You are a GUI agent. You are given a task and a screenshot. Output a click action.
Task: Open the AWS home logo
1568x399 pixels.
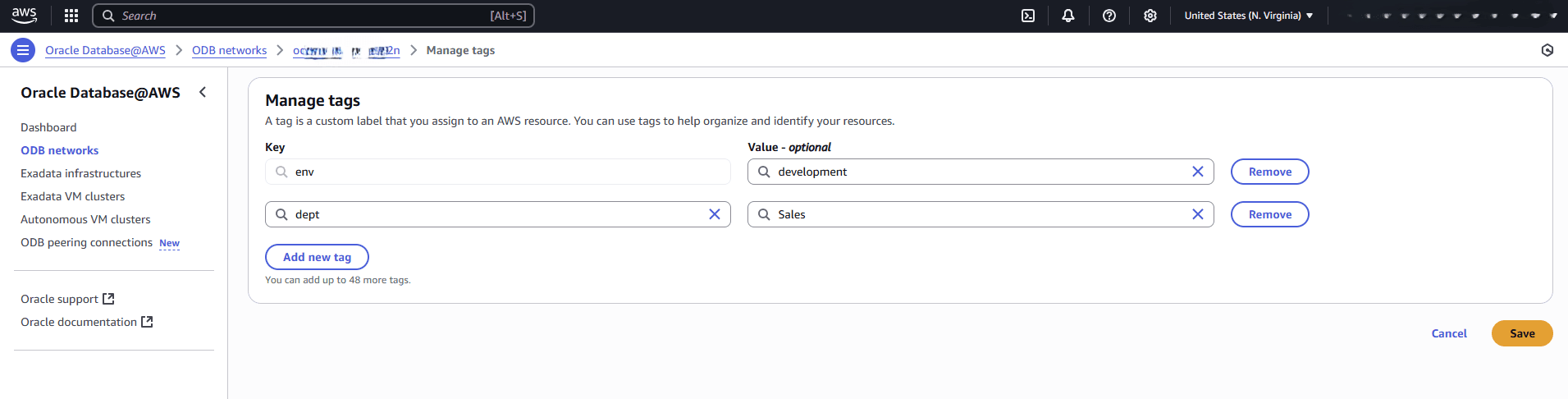(24, 16)
